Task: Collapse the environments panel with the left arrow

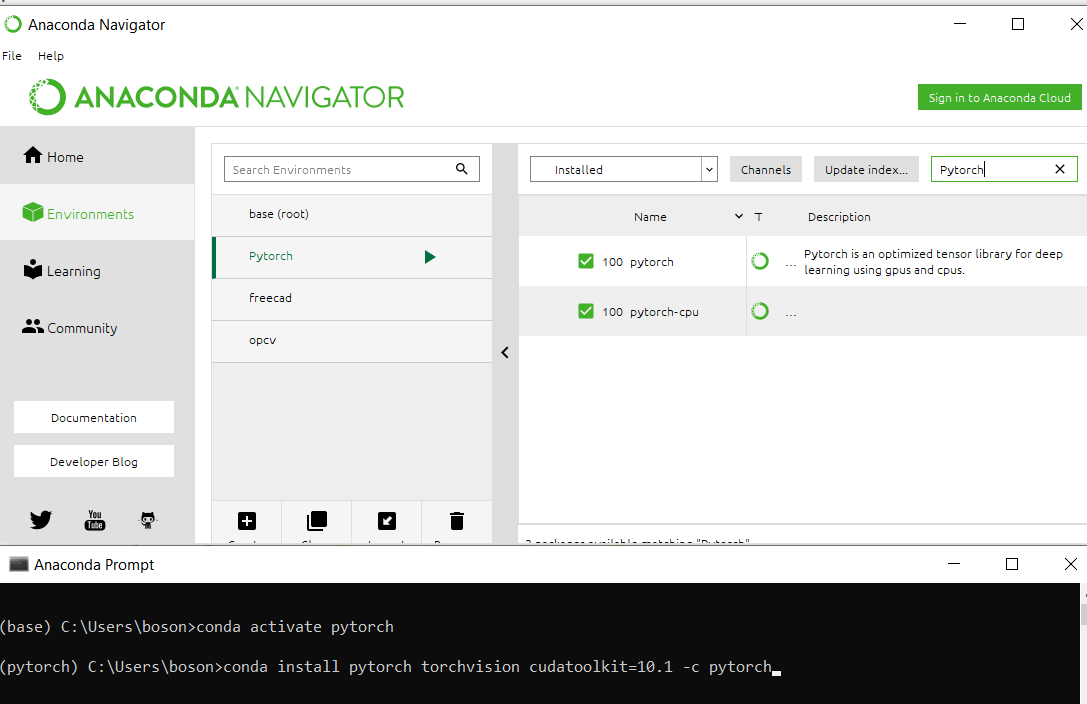Action: tap(505, 353)
